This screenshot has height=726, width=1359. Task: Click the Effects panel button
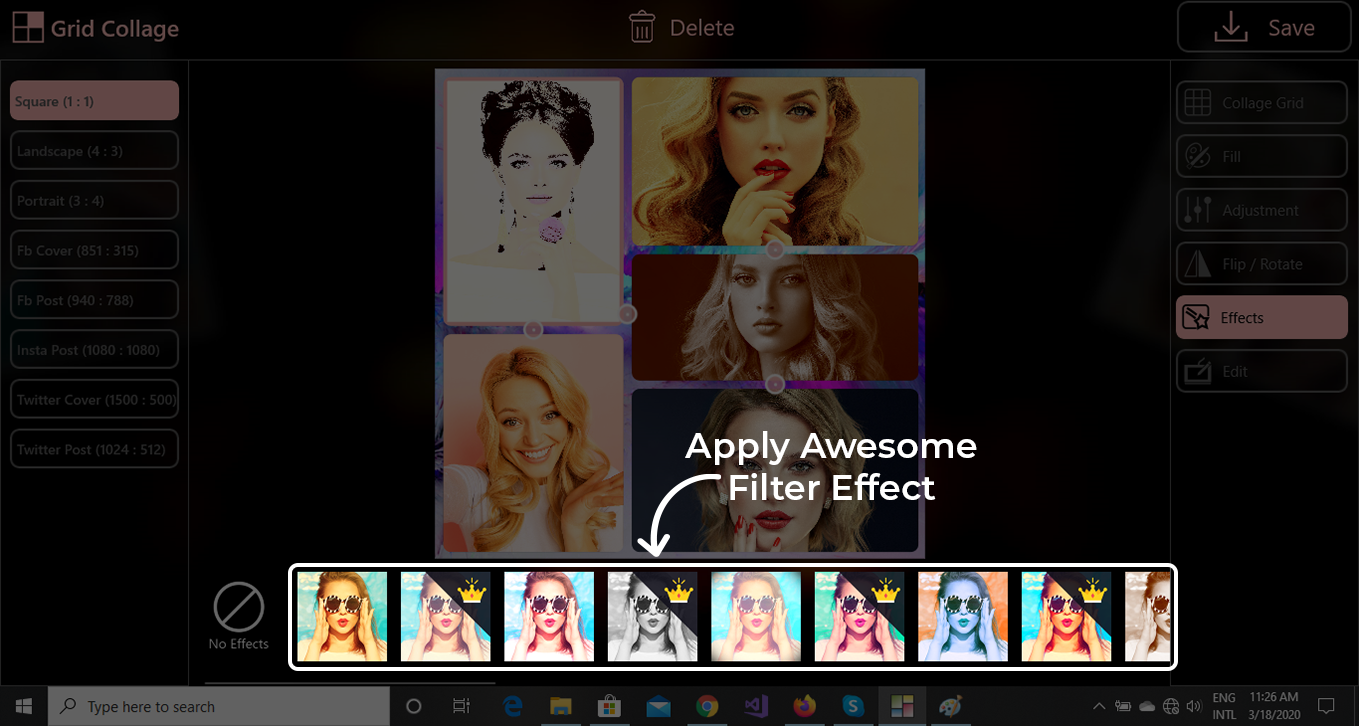pyautogui.click(x=1262, y=318)
